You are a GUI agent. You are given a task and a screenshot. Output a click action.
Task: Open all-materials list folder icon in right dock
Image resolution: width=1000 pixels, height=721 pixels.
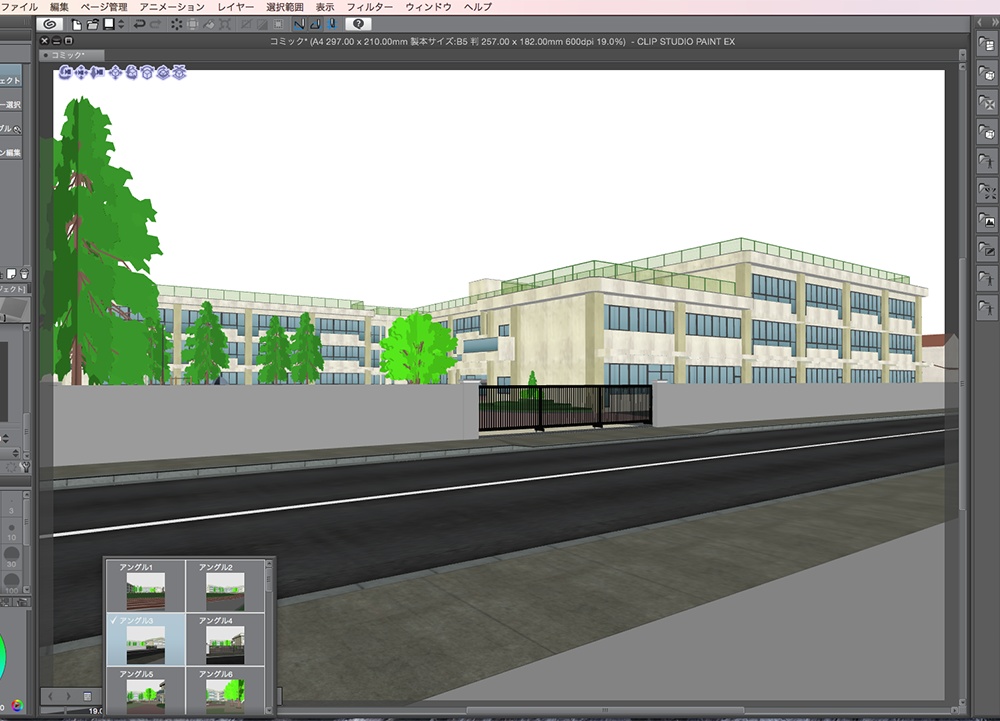click(x=987, y=44)
